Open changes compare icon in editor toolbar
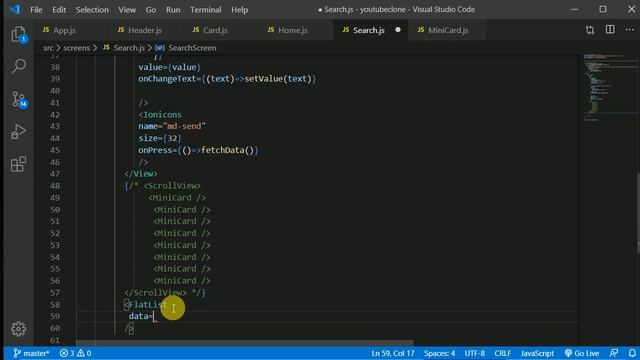Viewport: 640px width, 360px height. point(590,30)
